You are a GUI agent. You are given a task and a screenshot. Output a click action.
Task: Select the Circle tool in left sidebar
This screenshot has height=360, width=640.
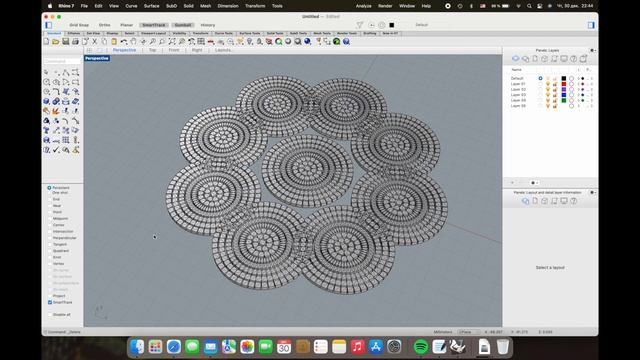pyautogui.click(x=47, y=82)
